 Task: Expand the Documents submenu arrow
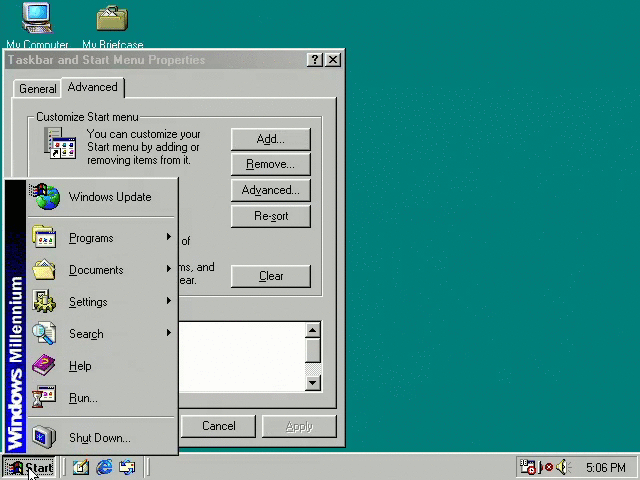[x=169, y=269]
